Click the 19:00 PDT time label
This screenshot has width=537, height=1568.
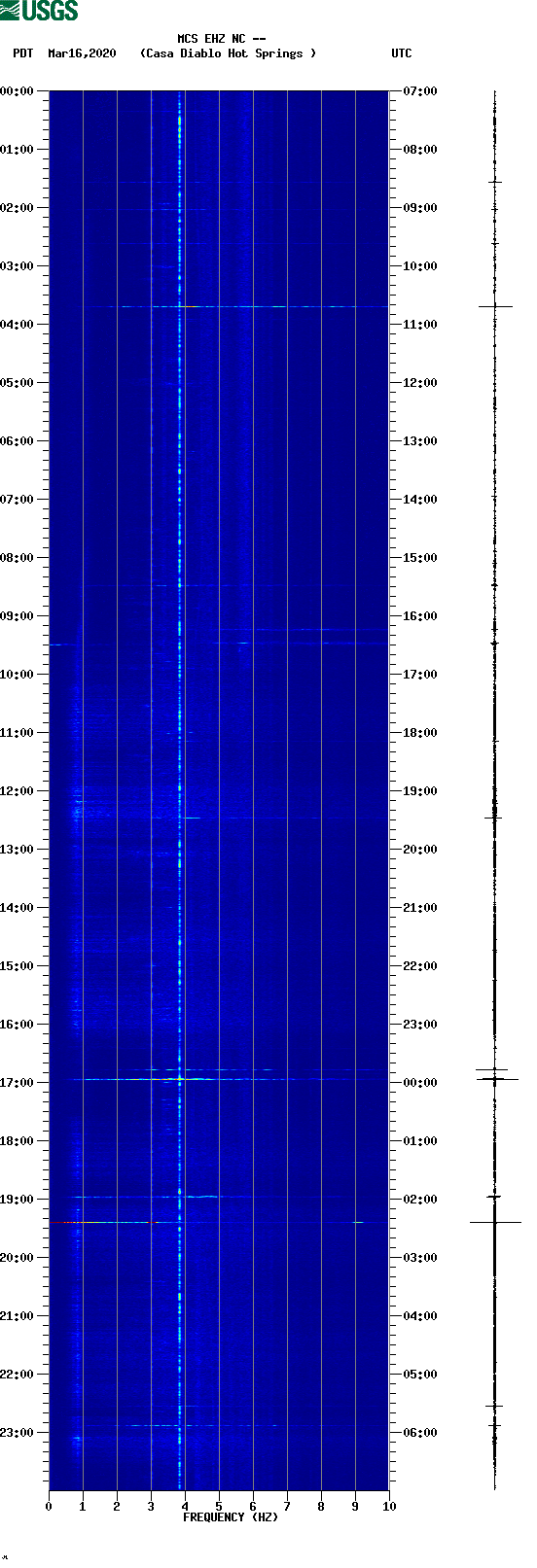[x=18, y=1200]
